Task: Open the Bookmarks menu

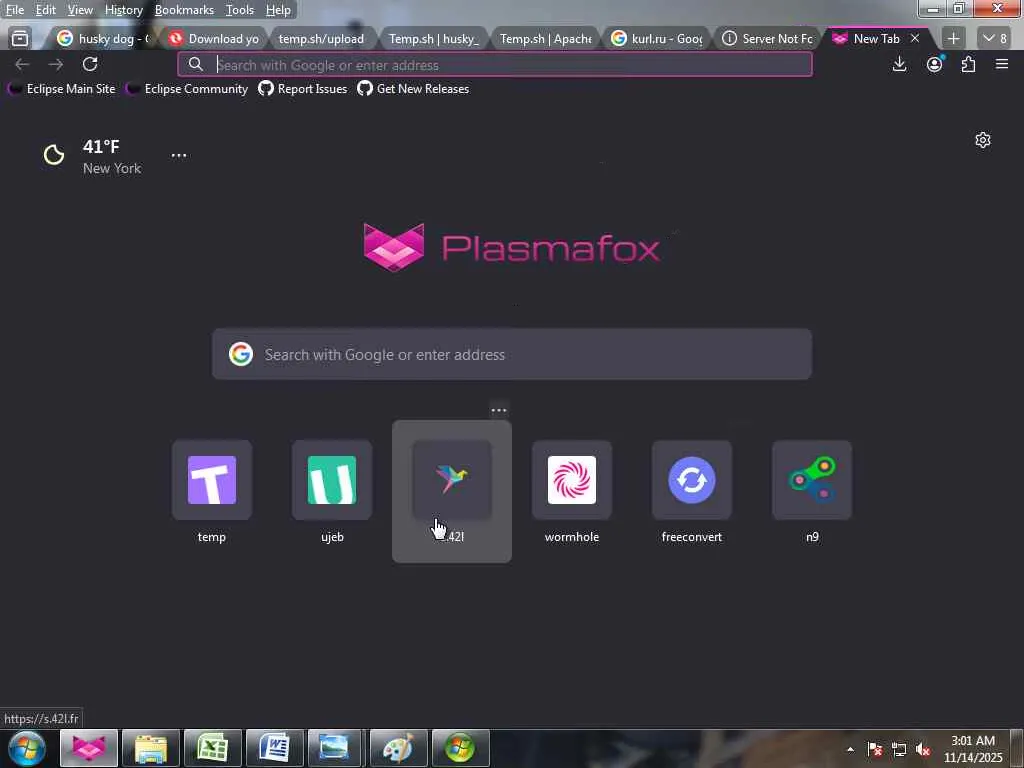Action: tap(184, 10)
